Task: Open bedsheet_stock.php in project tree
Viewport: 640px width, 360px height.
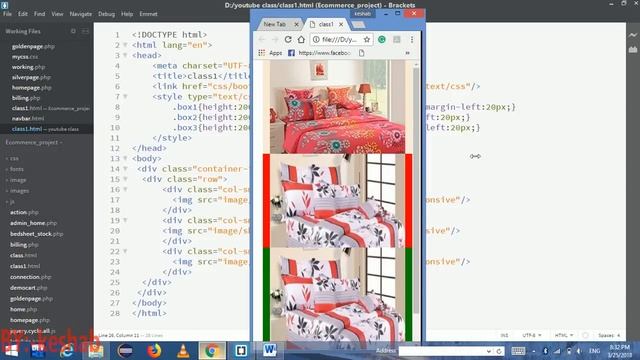Action: click(37, 234)
